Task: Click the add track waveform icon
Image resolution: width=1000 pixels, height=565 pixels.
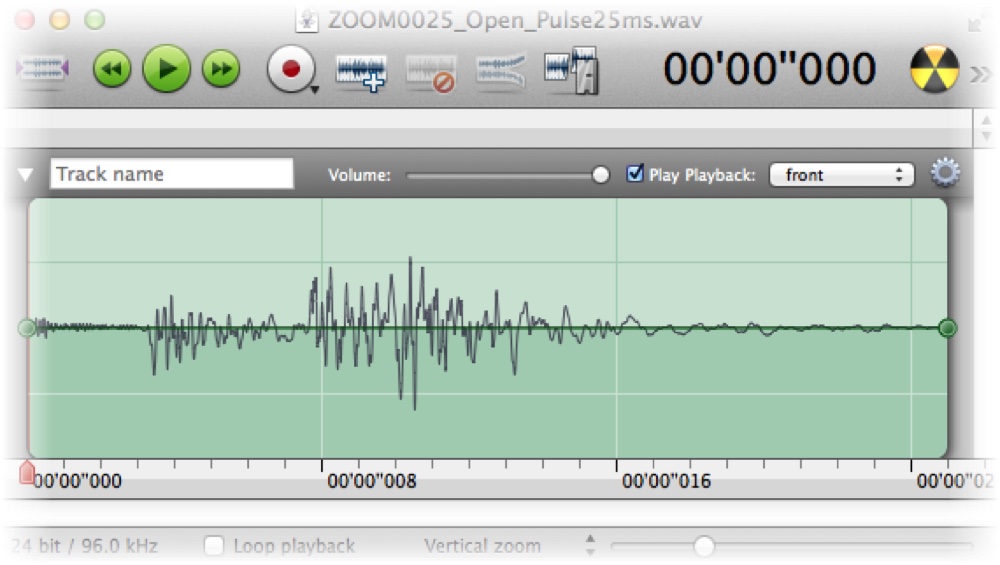Action: click(x=361, y=72)
